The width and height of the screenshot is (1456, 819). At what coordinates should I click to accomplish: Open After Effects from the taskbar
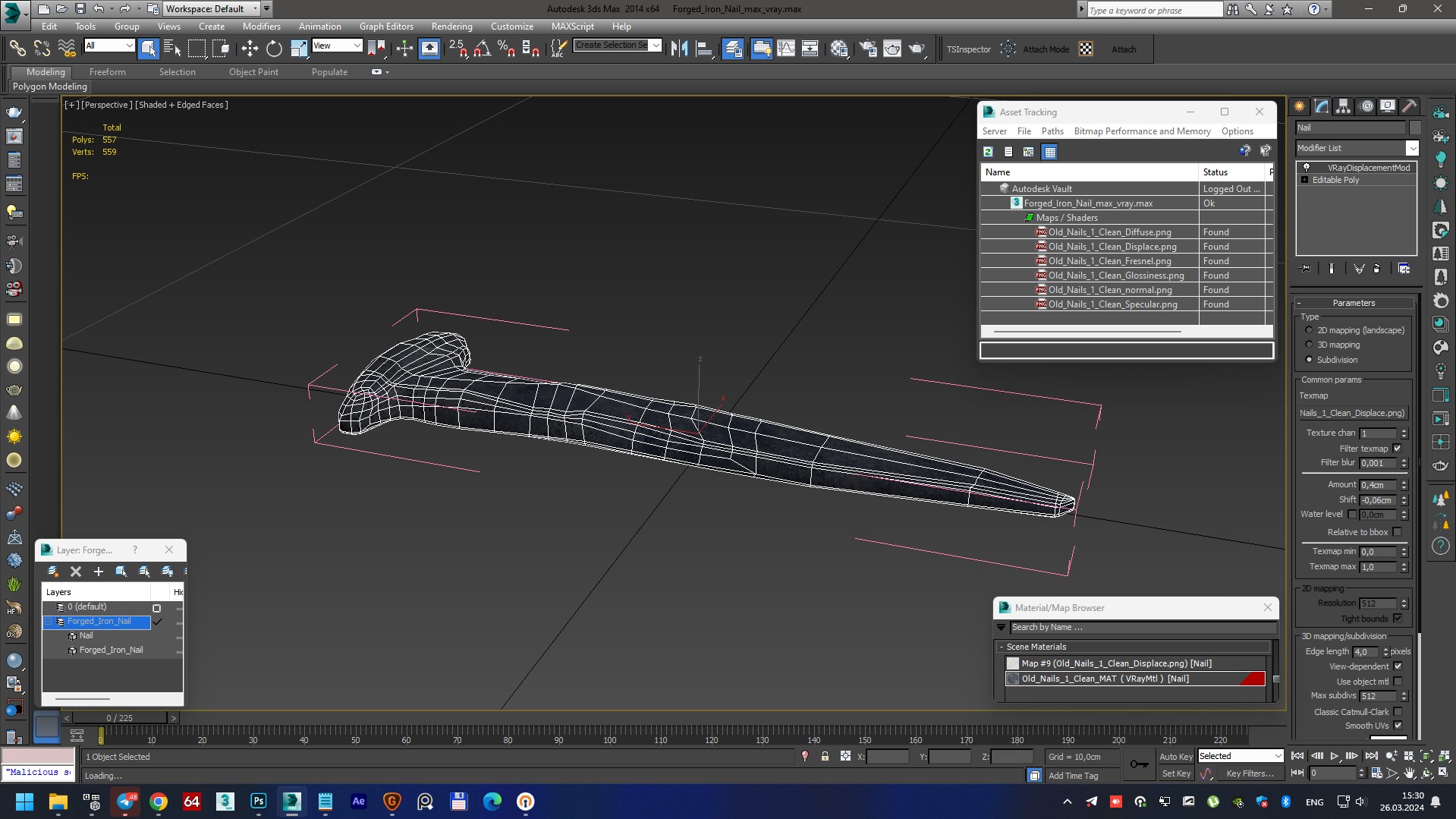(x=358, y=802)
